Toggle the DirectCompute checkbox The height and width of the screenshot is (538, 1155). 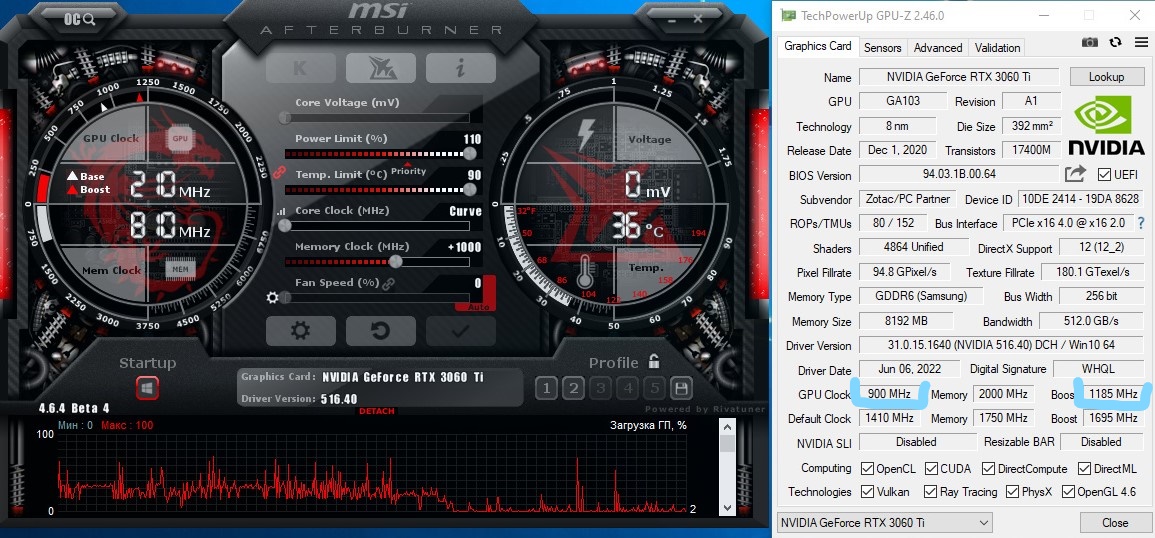pos(989,468)
